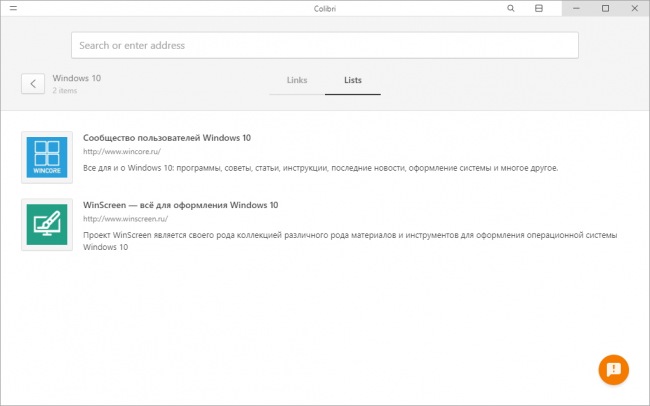Viewport: 650px width, 406px height.
Task: Click the search magnifier icon in title bar
Action: coord(511,8)
